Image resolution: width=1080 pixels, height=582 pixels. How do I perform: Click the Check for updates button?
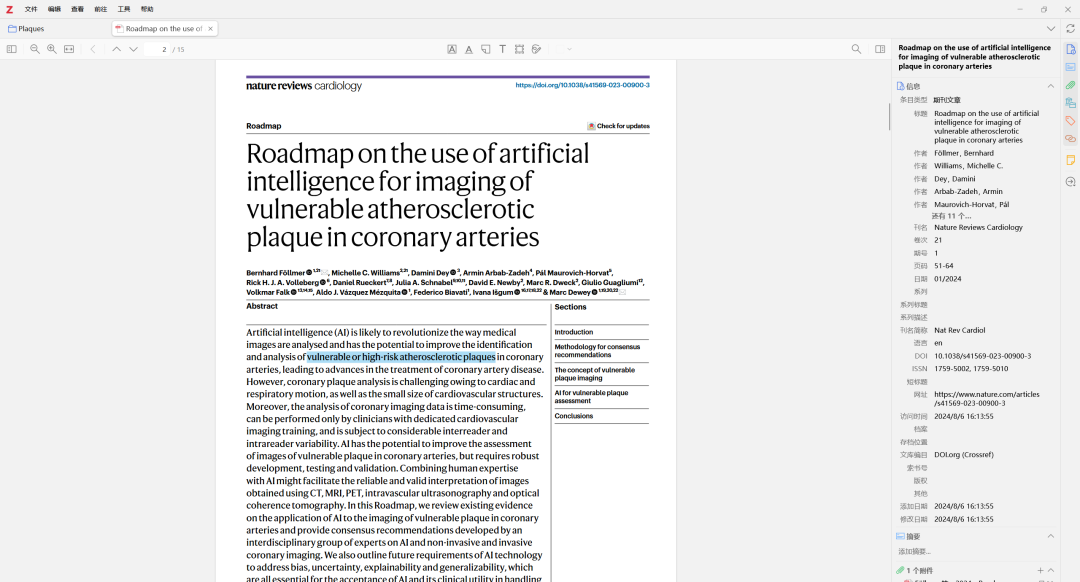[618, 126]
